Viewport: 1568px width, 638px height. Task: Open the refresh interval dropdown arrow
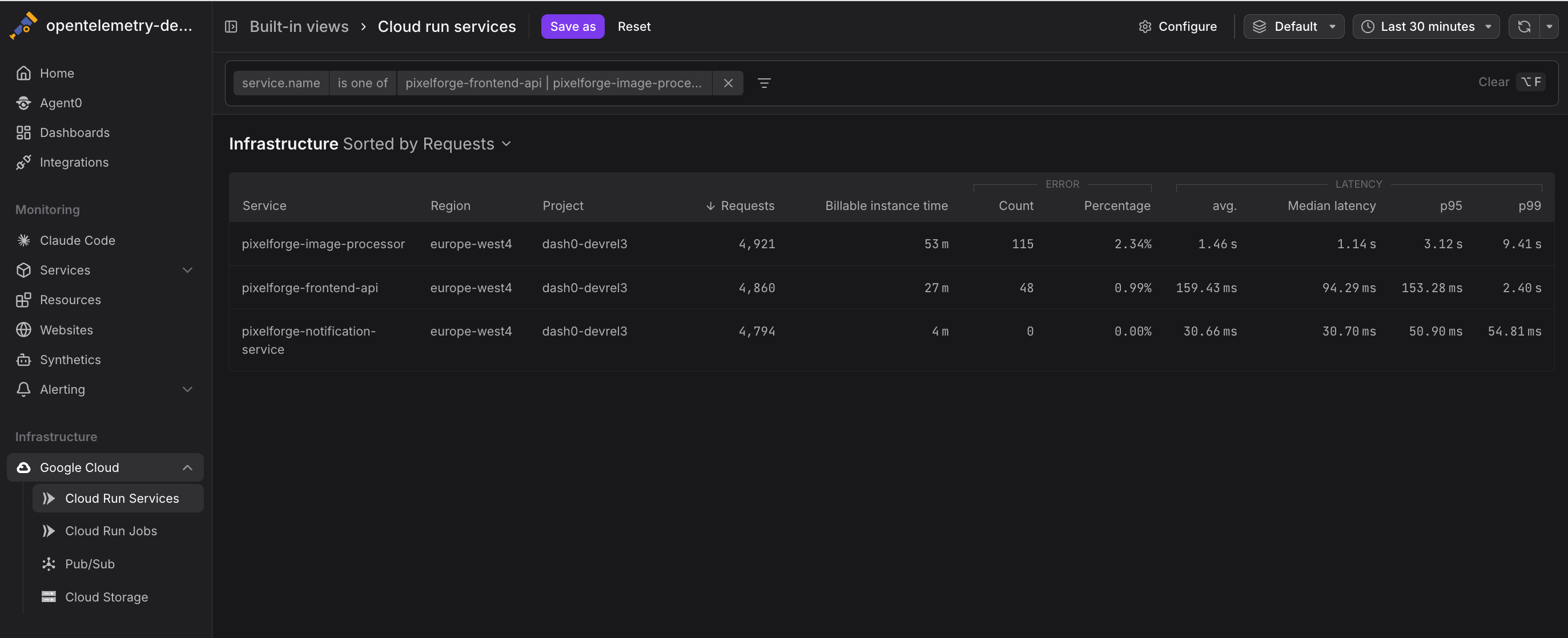[1549, 26]
